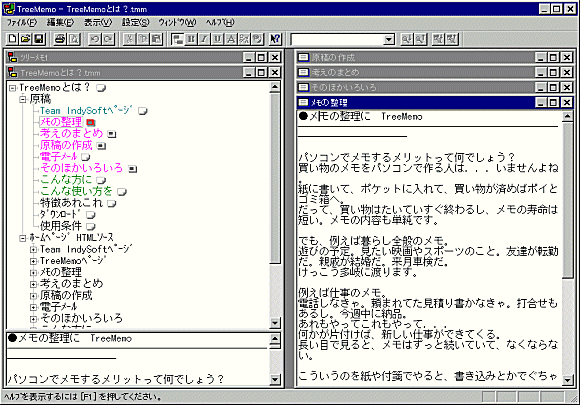Click the last toolbar icon on the right

(452, 39)
